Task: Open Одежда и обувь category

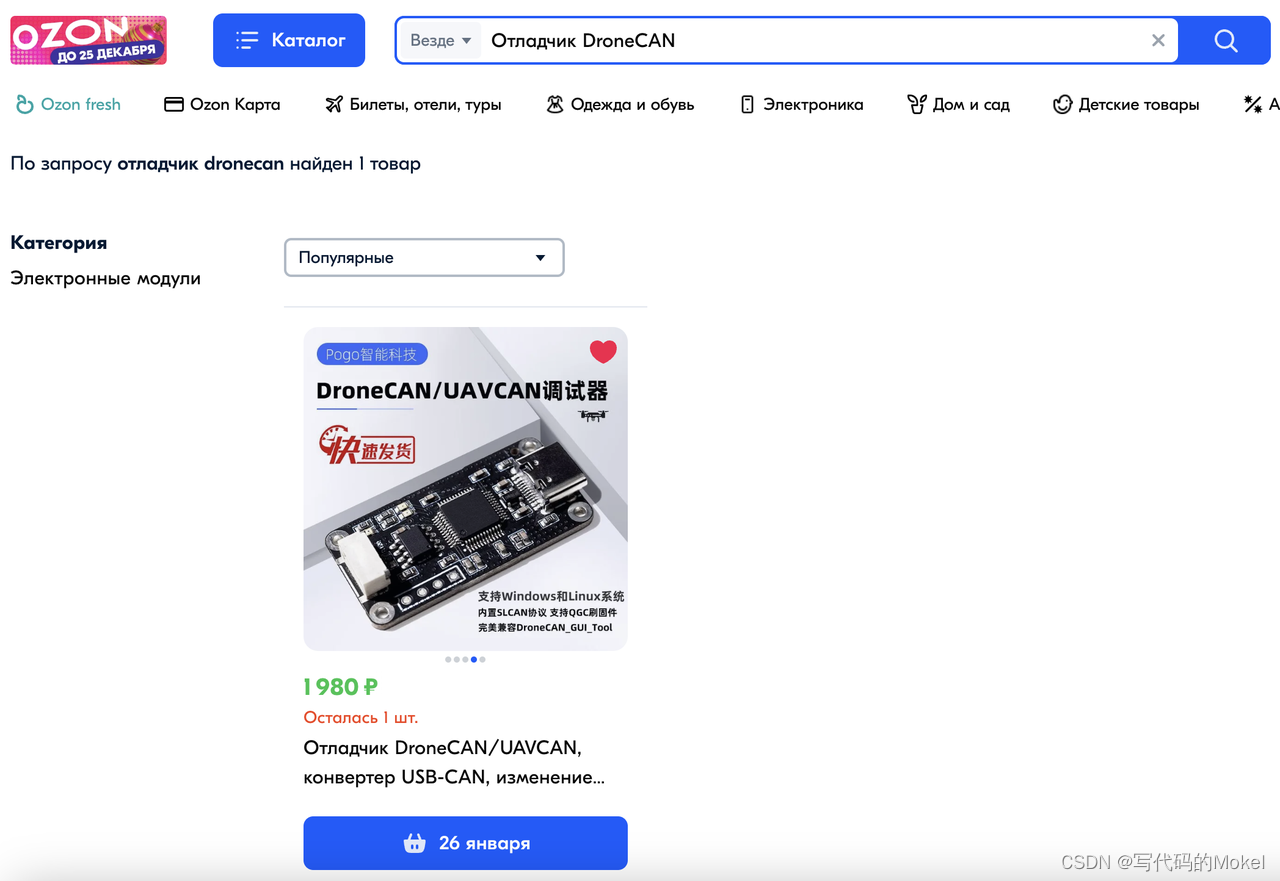Action: [620, 104]
